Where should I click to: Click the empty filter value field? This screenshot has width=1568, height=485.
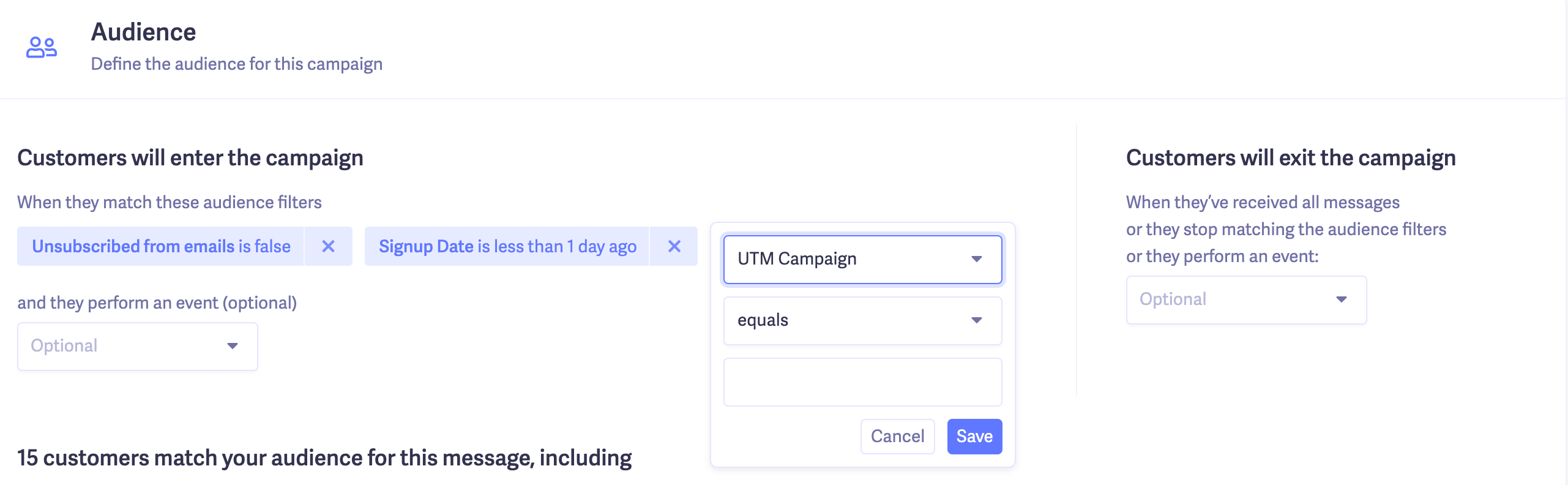[862, 382]
